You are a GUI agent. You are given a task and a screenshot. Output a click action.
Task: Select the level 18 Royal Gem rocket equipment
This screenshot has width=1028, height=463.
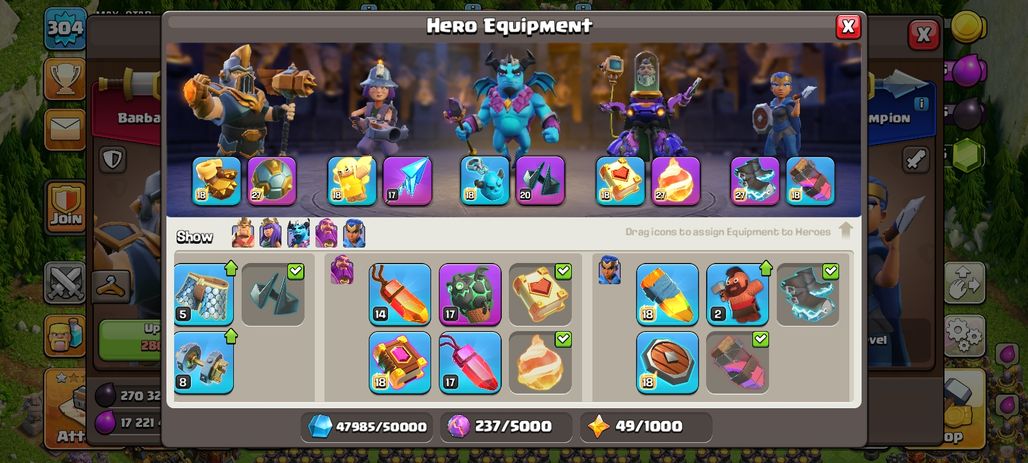point(667,294)
